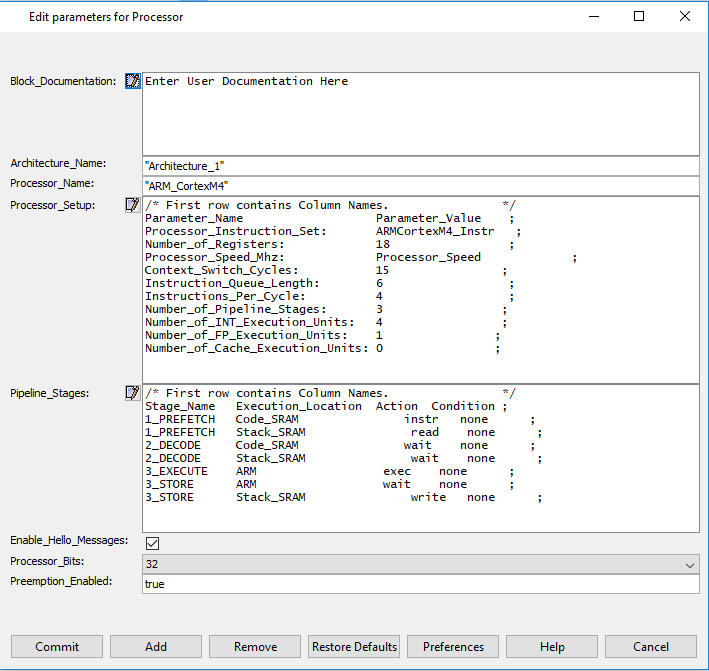
Task: Click the Pipeline_Stages edit icon
Action: pos(132,393)
